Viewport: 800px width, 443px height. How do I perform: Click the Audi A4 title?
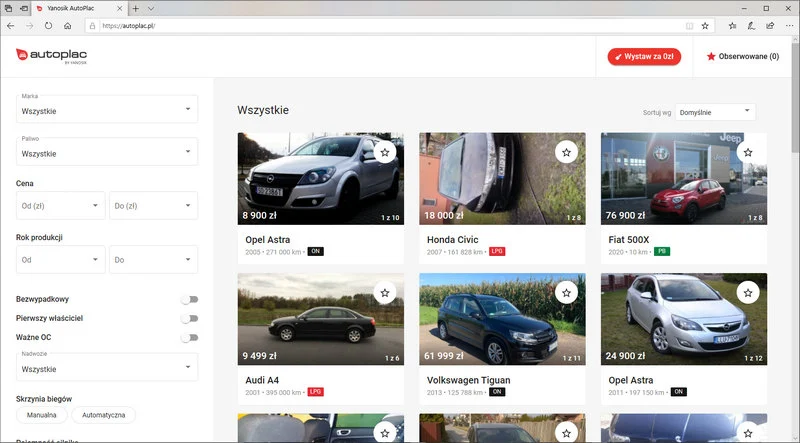(262, 380)
